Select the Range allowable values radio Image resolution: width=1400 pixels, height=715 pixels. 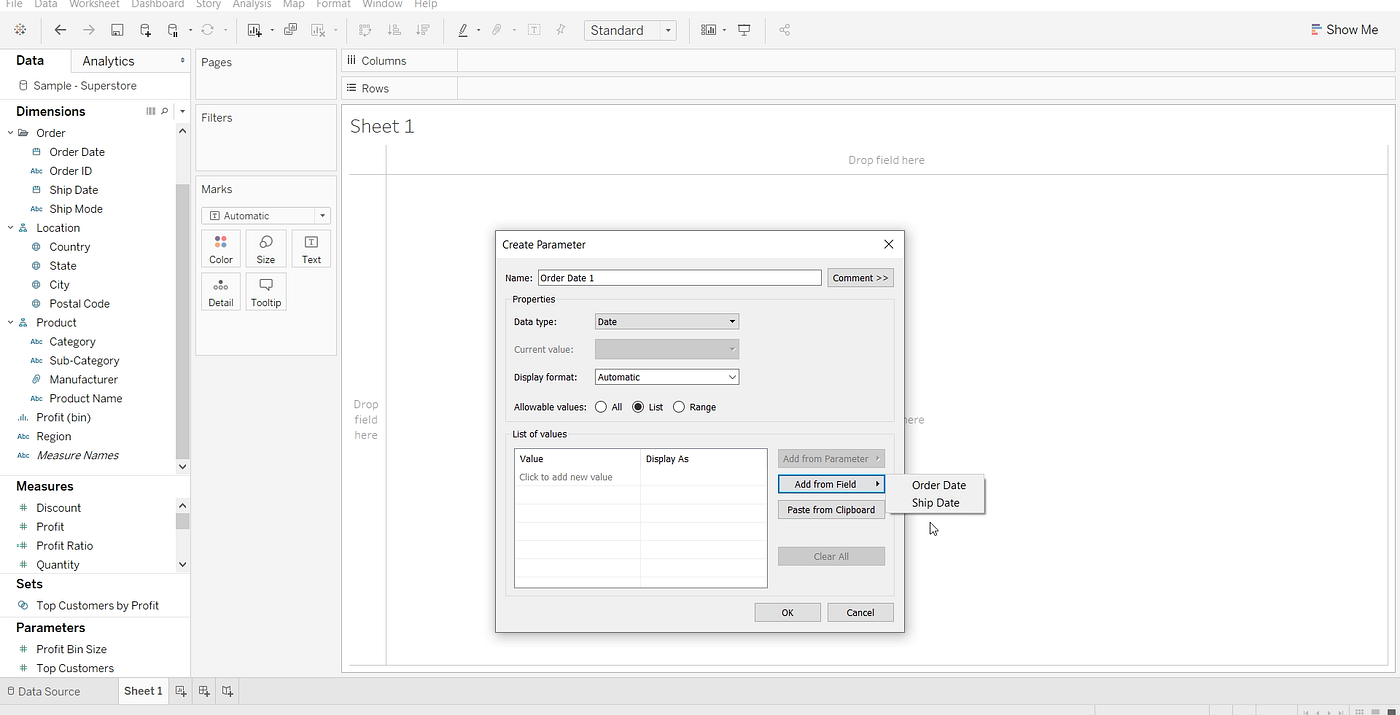click(x=679, y=407)
